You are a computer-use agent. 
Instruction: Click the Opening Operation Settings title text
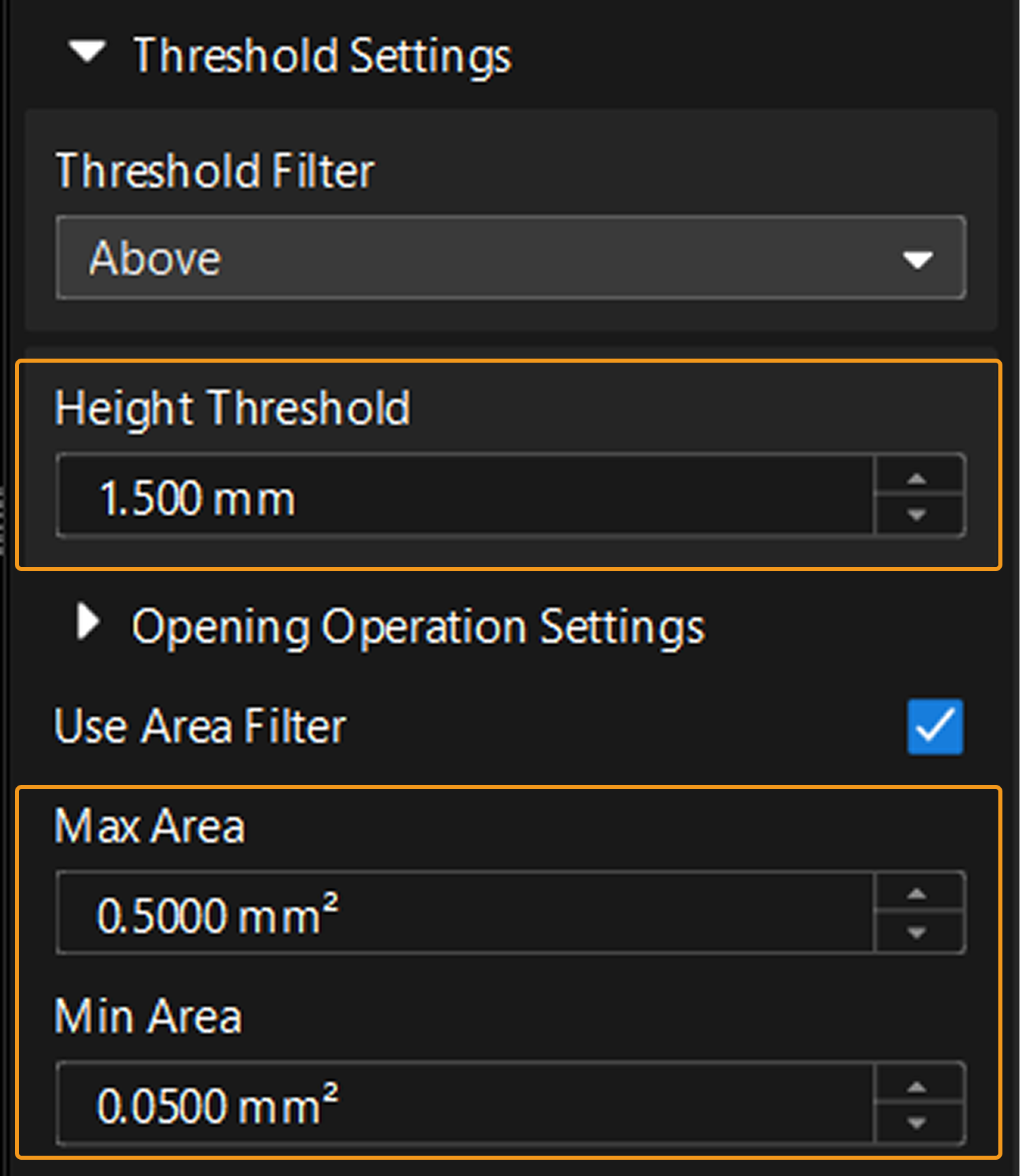pos(418,627)
